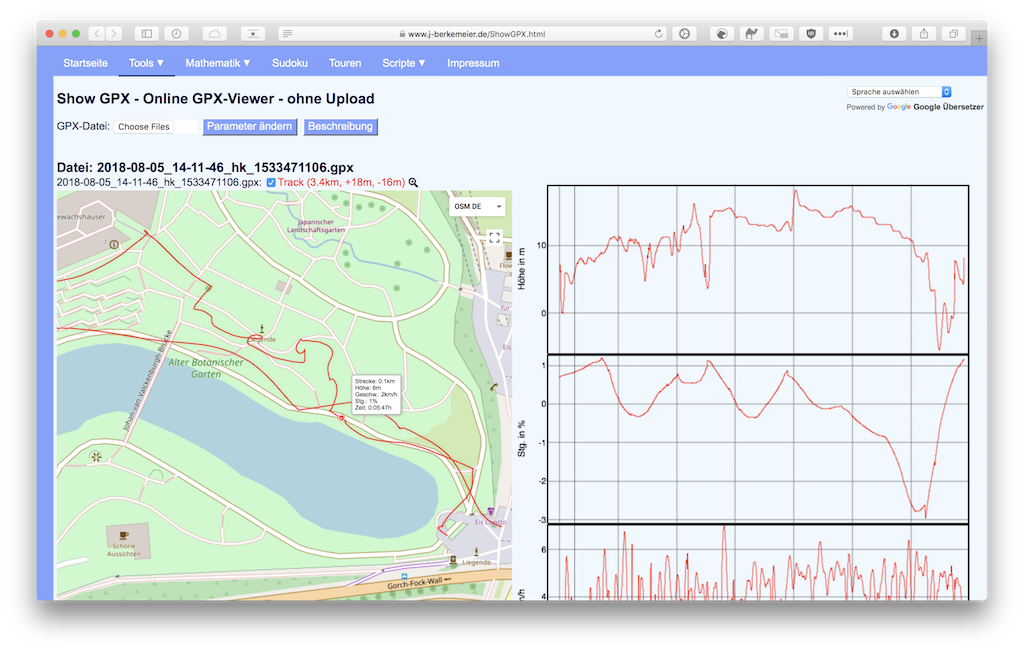Image resolution: width=1024 pixels, height=653 pixels.
Task: Click the Datei: 2018-08-05 file heading
Action: 205,168
